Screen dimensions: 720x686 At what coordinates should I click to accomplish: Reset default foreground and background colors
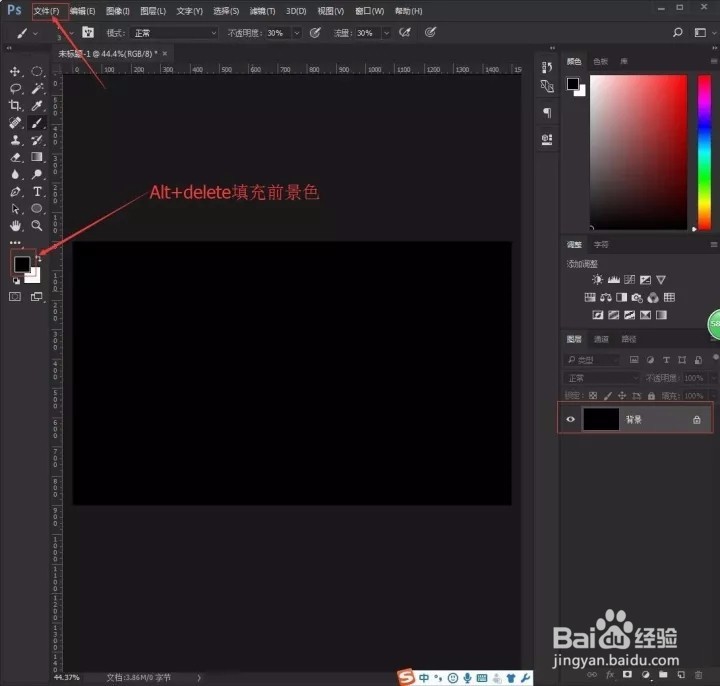coord(16,281)
